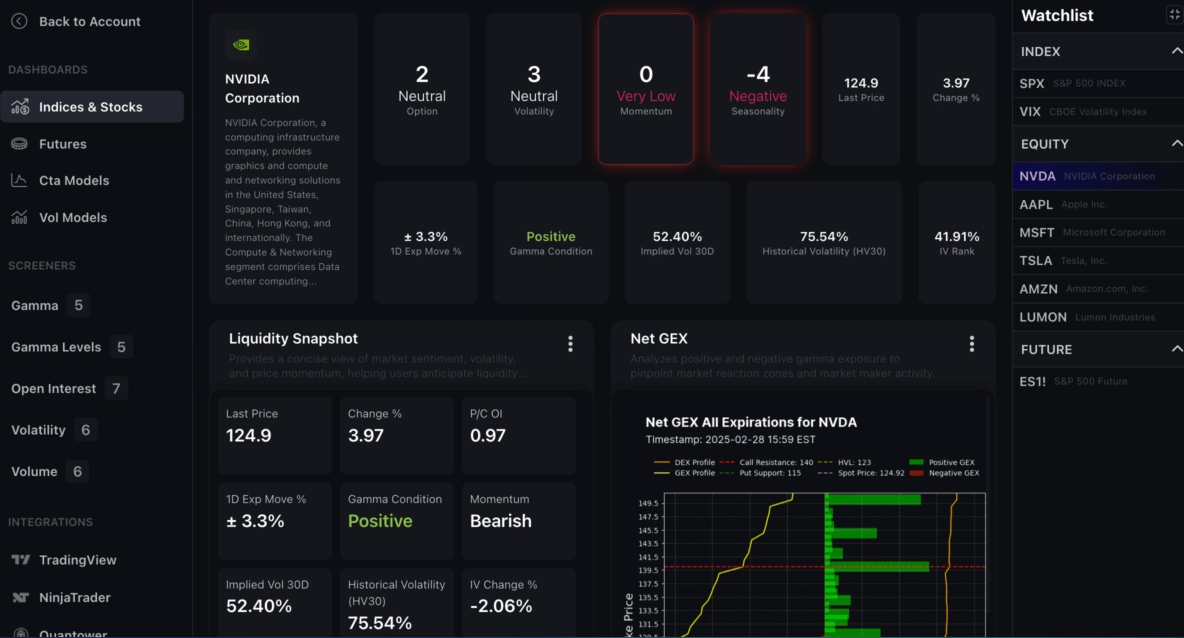This screenshot has width=1184, height=638.
Task: Click the IV Change % -2.06% tile
Action: point(519,603)
